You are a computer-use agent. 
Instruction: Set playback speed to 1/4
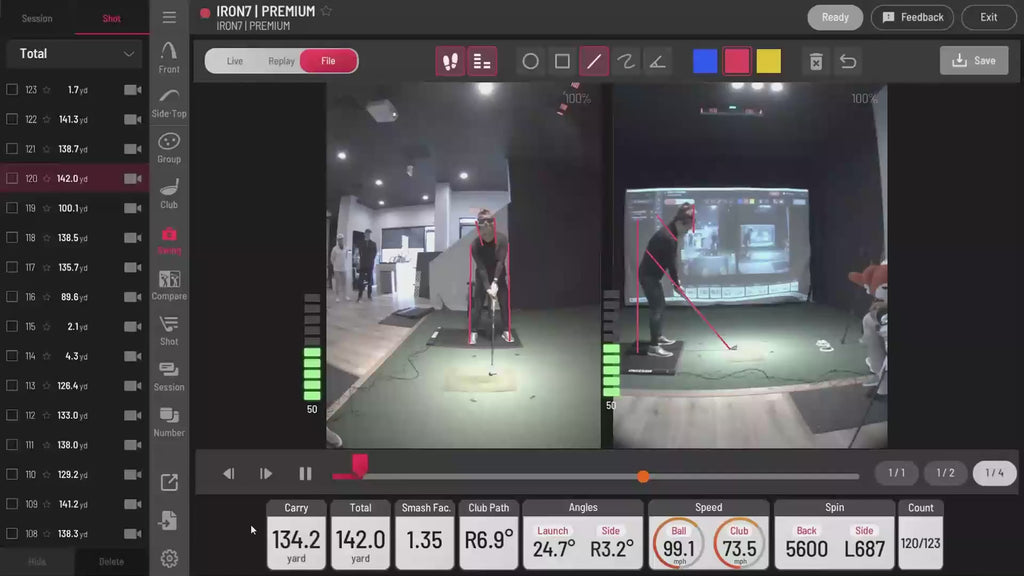(995, 473)
